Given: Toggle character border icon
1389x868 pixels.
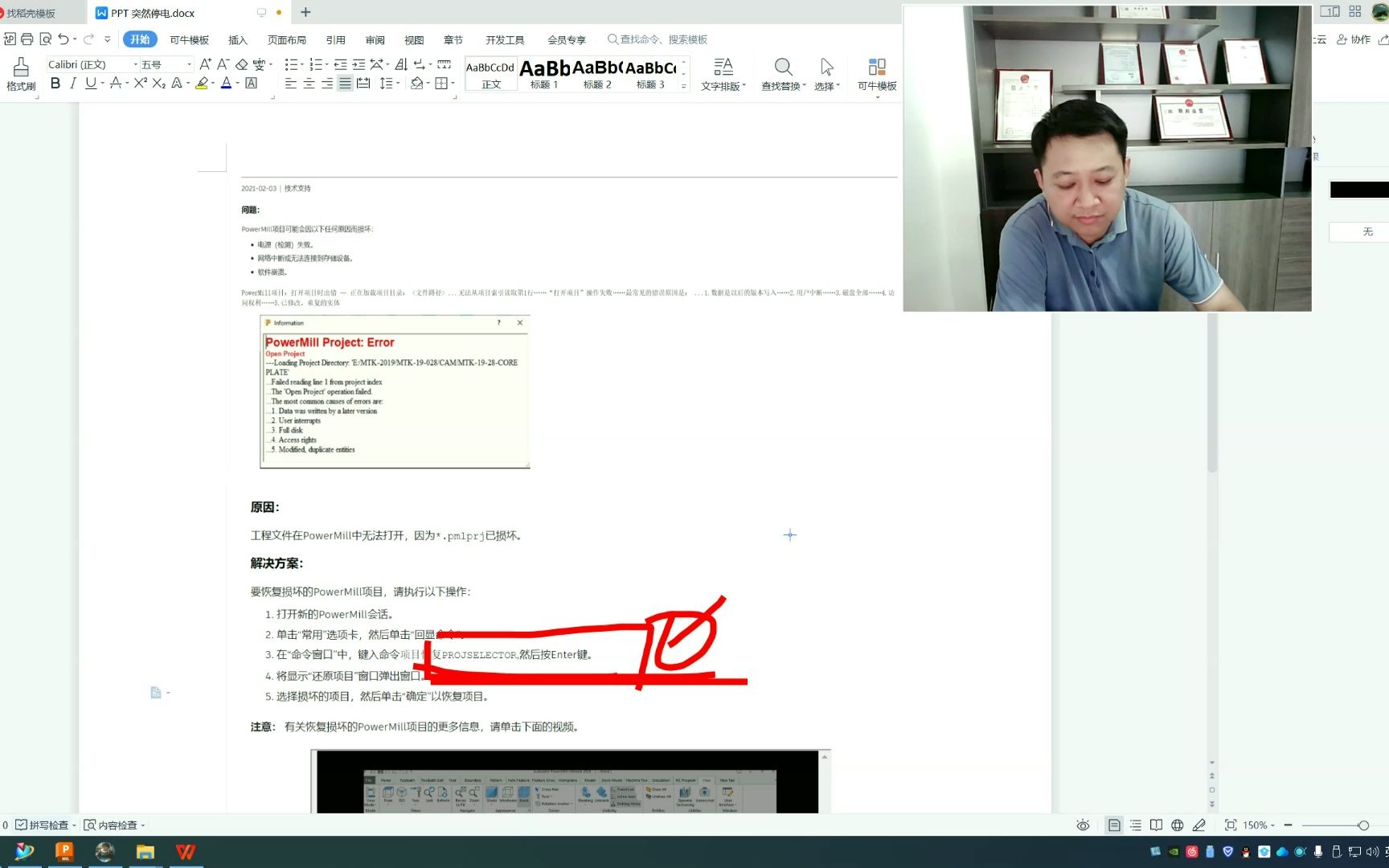Looking at the screenshot, I should [252, 84].
